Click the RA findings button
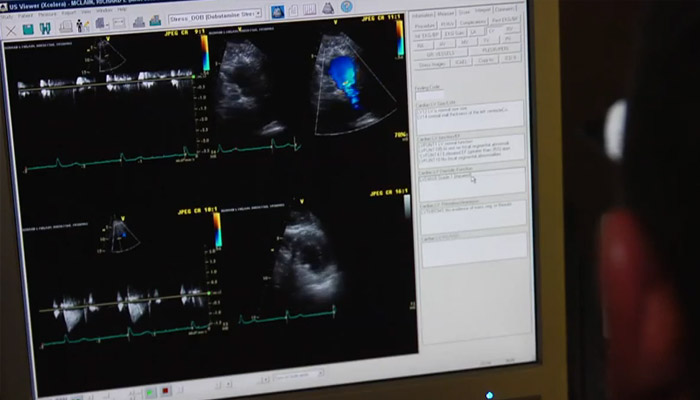Image resolution: width=700 pixels, height=400 pixels. [421, 46]
